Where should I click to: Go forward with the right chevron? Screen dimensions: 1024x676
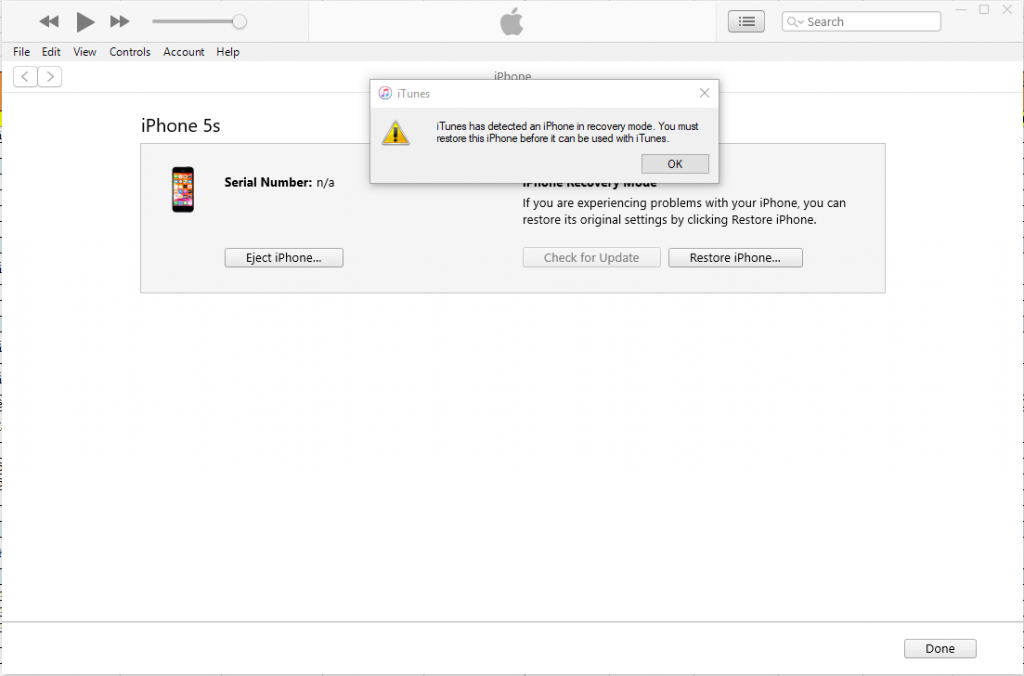[50, 76]
